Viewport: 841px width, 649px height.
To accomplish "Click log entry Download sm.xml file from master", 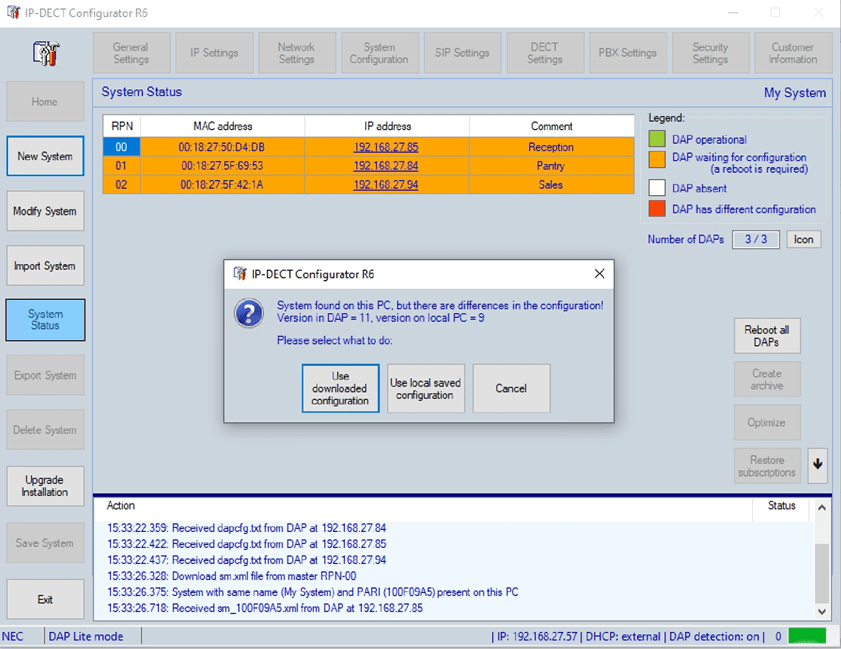I will click(232, 576).
